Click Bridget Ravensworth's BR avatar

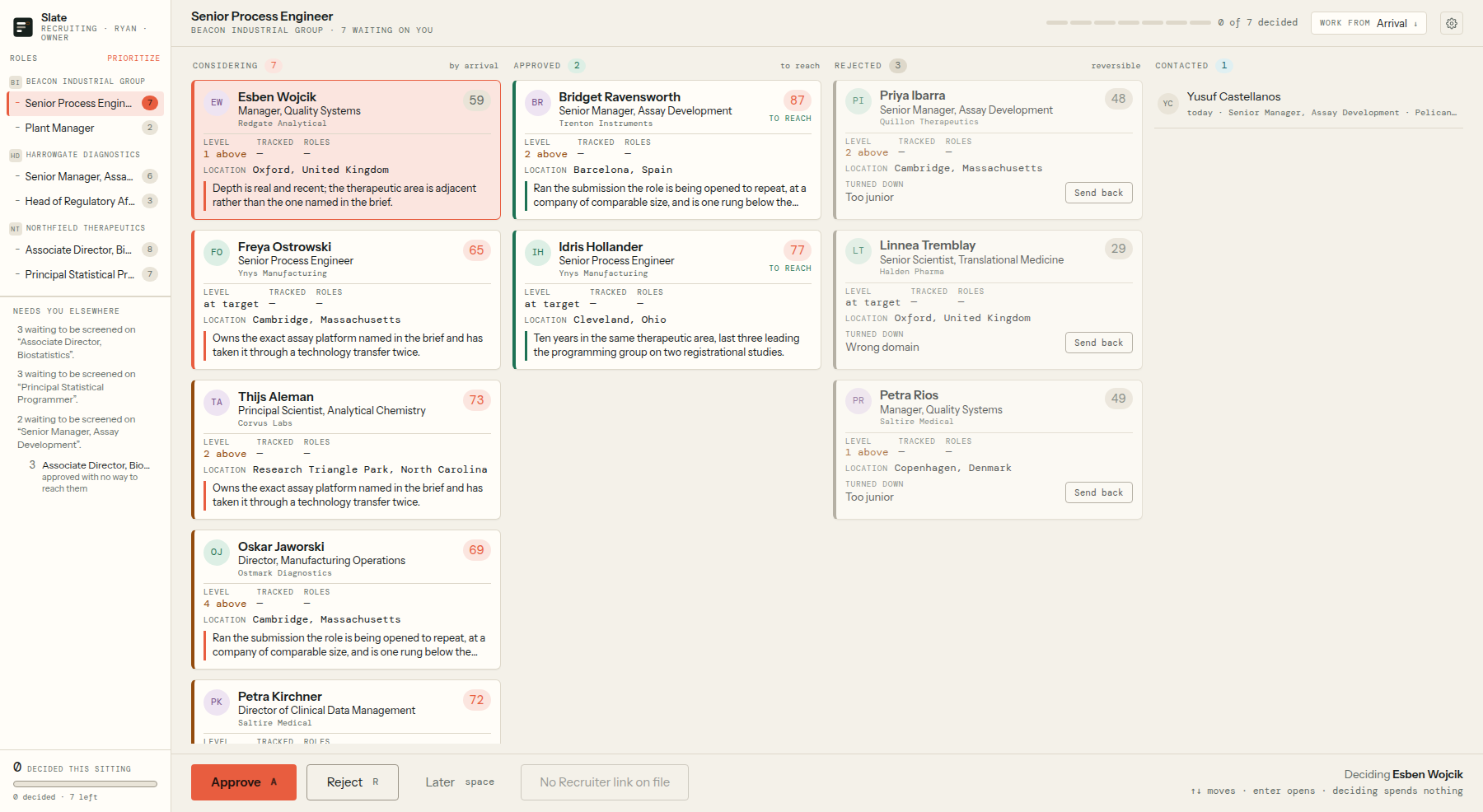537,103
